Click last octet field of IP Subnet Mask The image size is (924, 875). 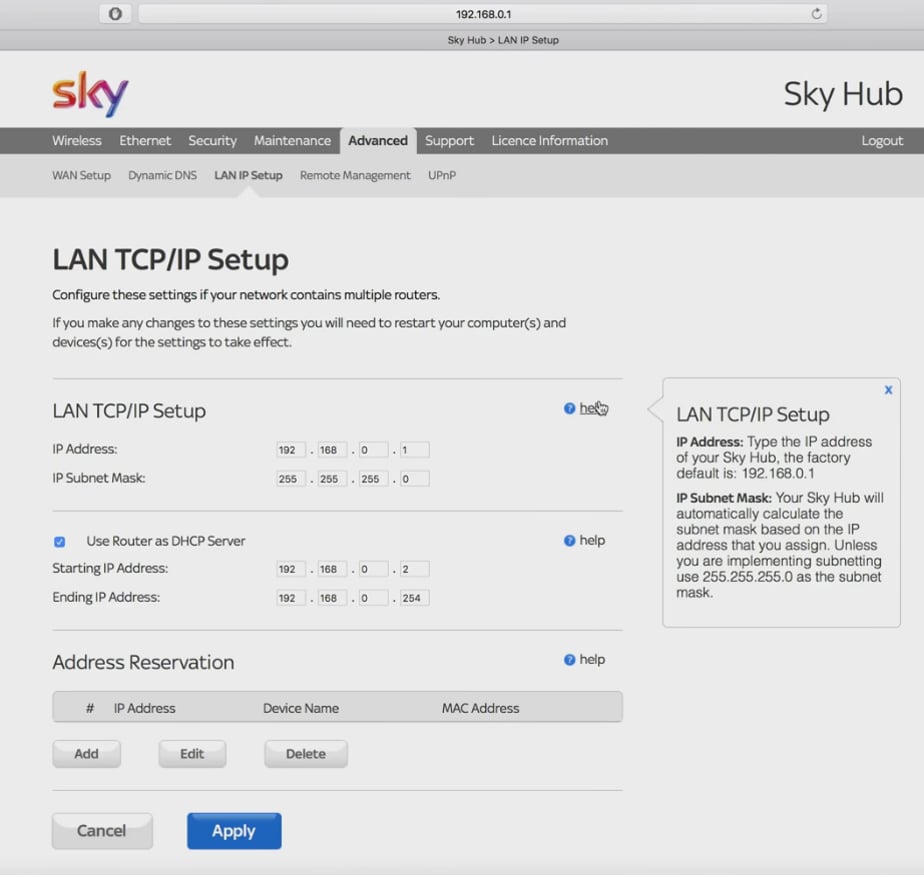click(x=415, y=478)
